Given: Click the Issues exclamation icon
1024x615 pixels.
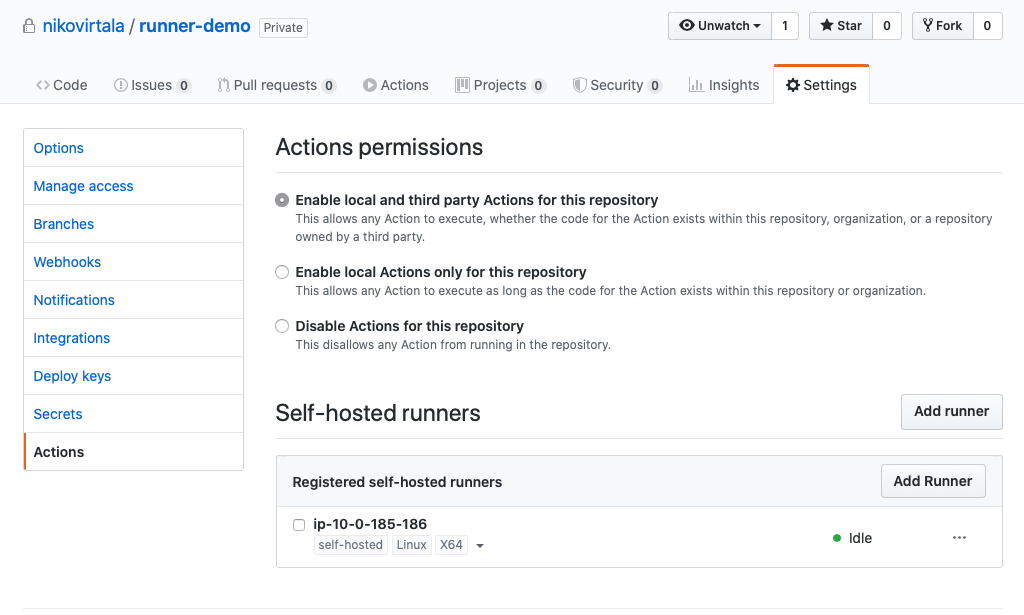Looking at the screenshot, I should point(121,85).
